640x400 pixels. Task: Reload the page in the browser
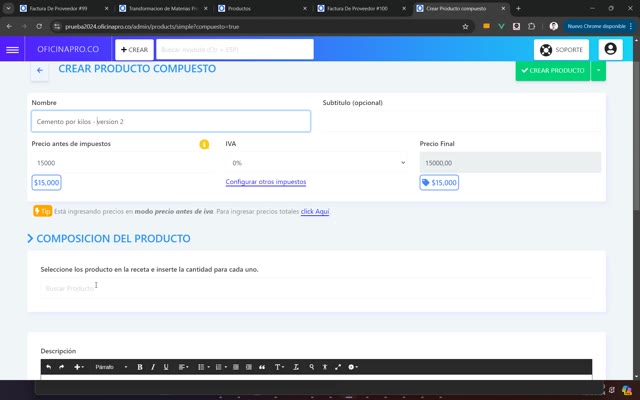[39, 27]
